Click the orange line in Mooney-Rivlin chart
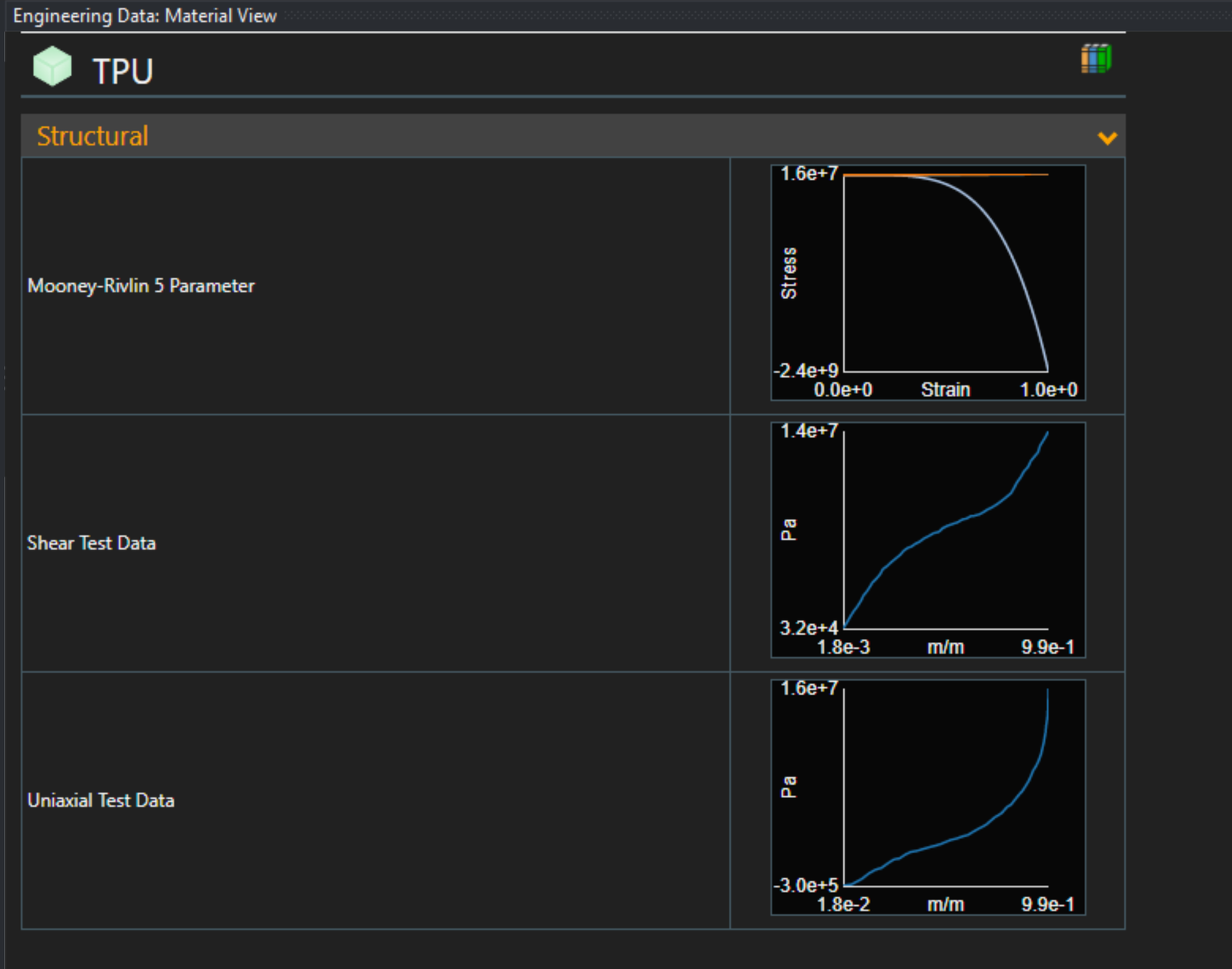The image size is (1232, 969). tap(1001, 175)
